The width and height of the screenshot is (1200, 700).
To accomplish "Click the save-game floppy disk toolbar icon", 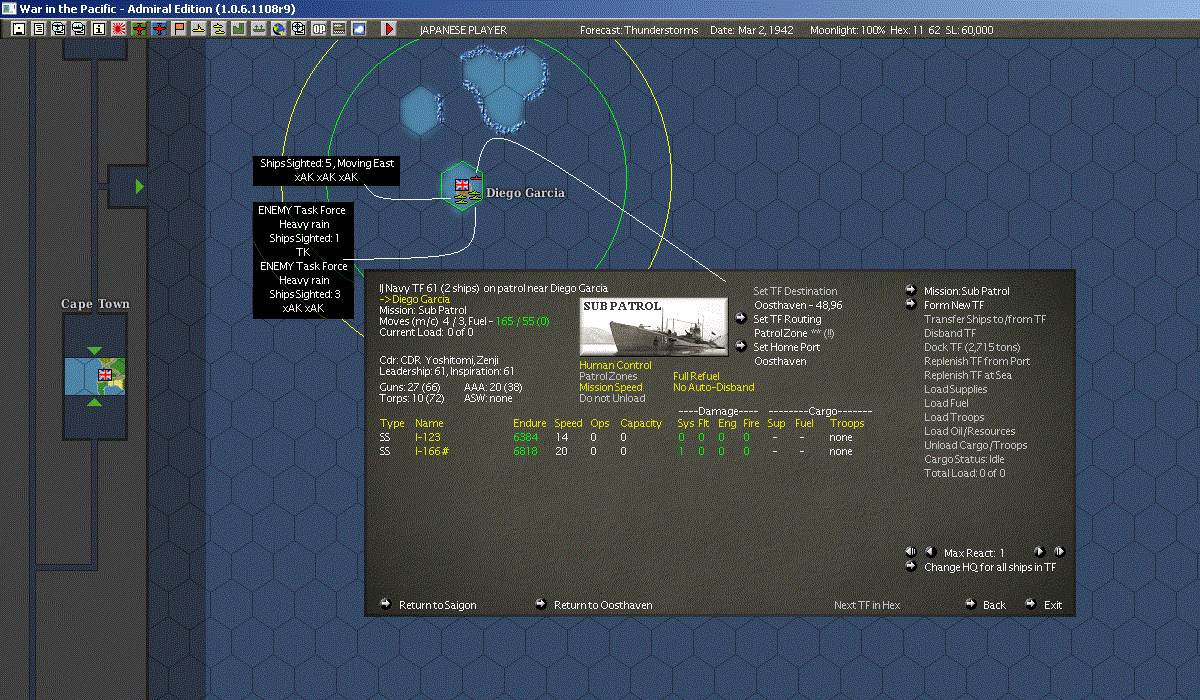I will pyautogui.click(x=19, y=29).
